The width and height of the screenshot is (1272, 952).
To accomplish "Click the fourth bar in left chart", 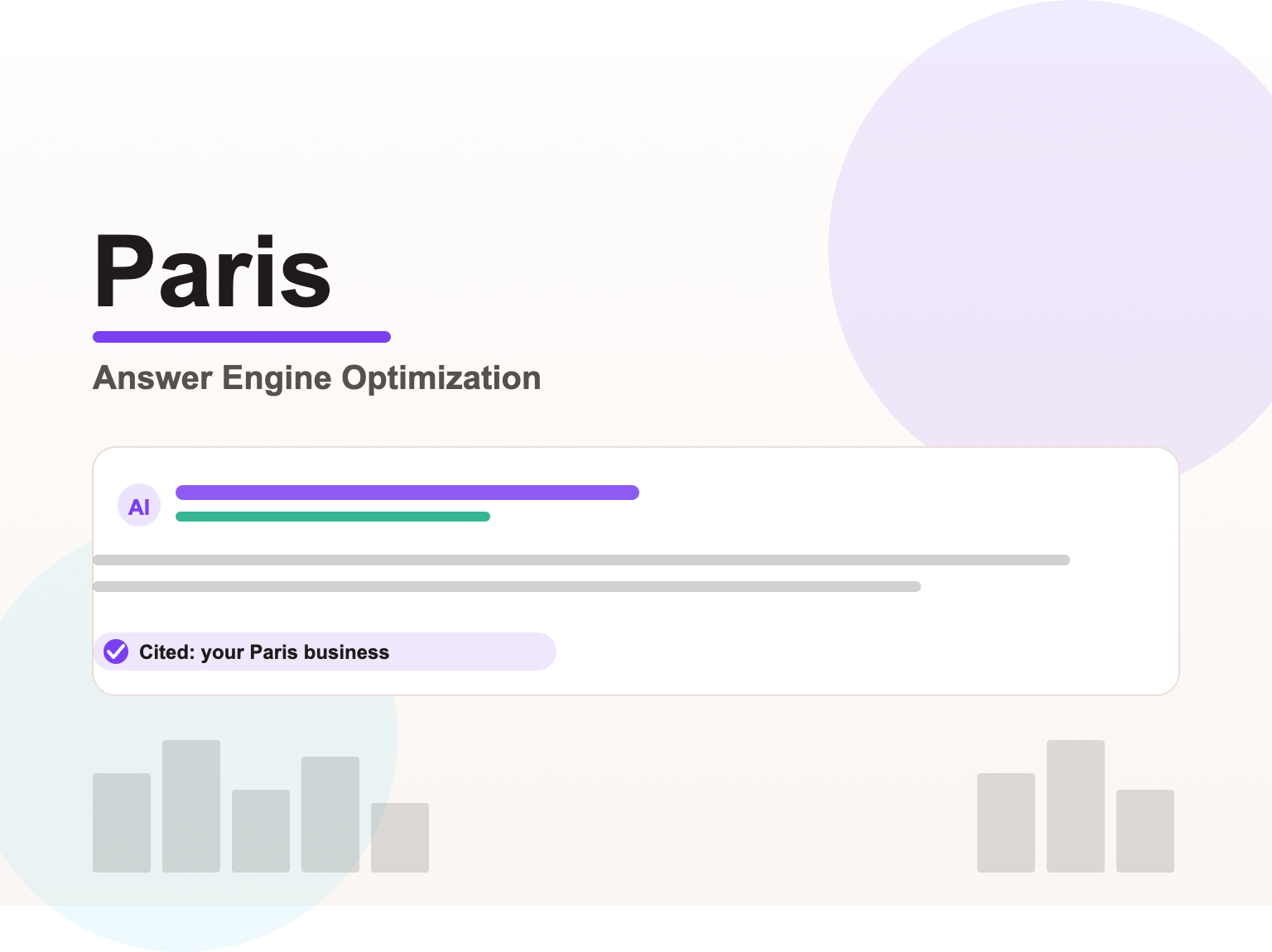I will click(x=330, y=815).
